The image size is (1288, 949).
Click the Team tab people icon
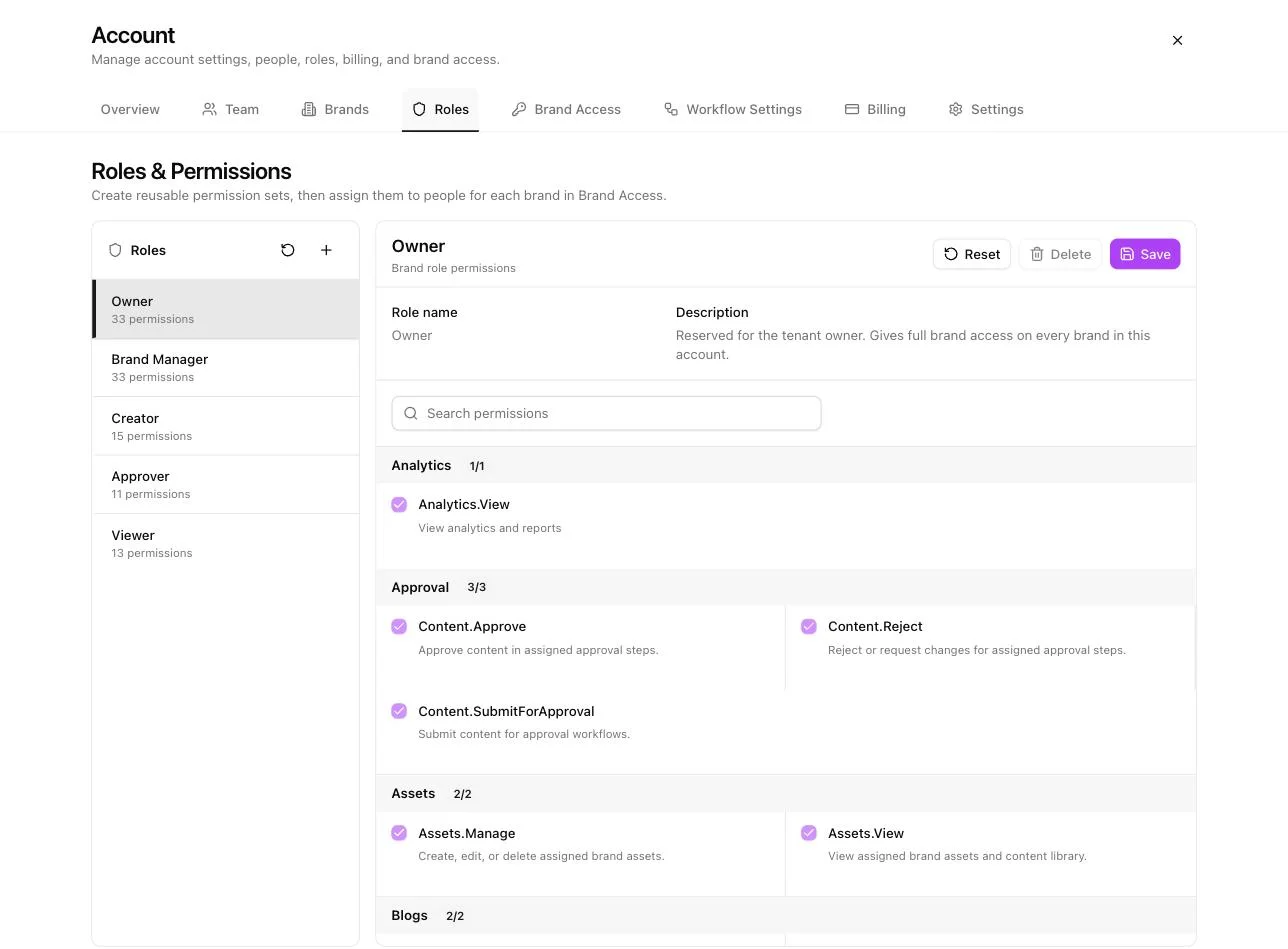coord(209,109)
